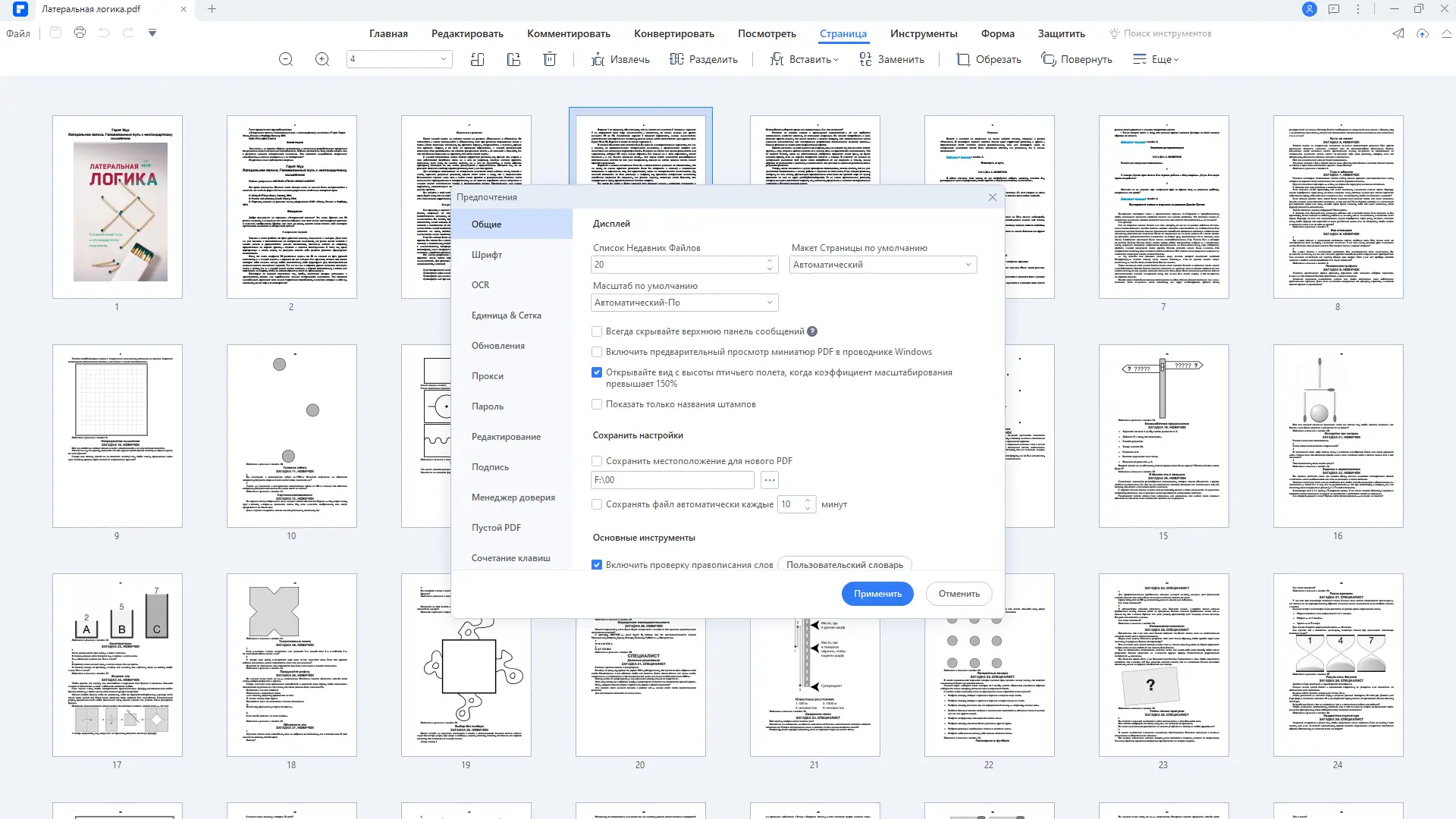Viewport: 1456px width, 819px height.
Task: Click the Rotate (Повернуть) page tool
Action: click(x=1077, y=59)
